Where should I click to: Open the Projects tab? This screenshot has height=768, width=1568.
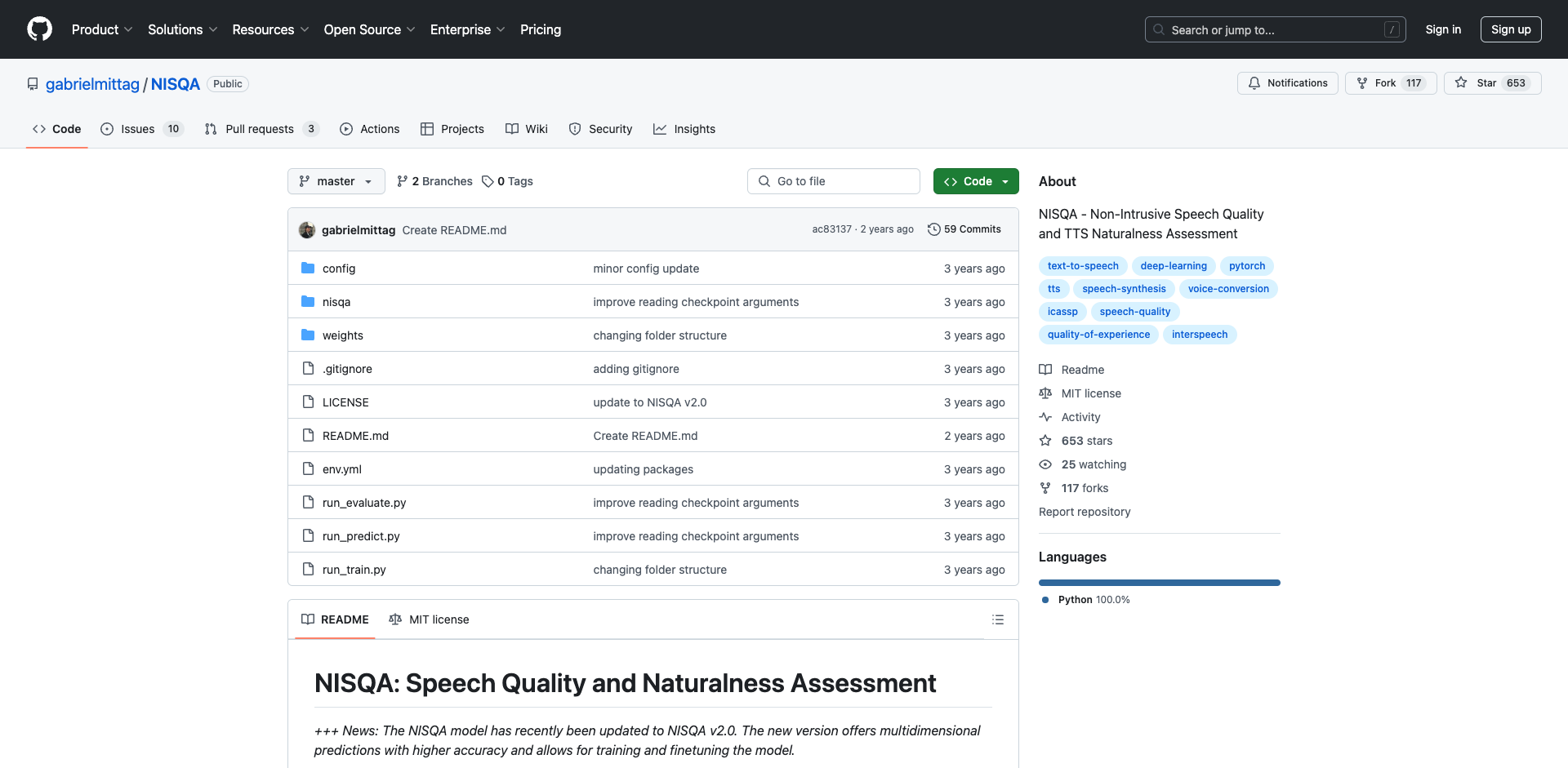452,129
